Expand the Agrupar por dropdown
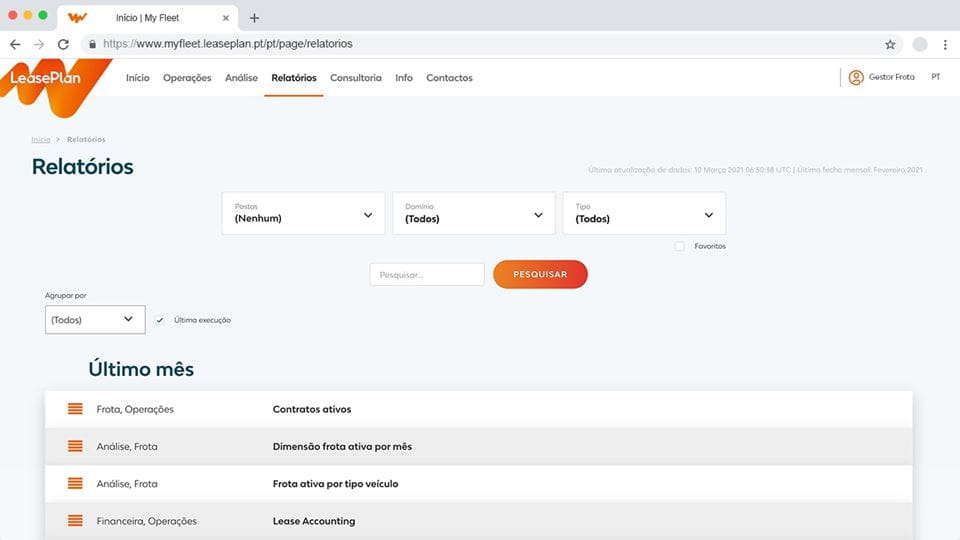This screenshot has height=540, width=960. (95, 320)
